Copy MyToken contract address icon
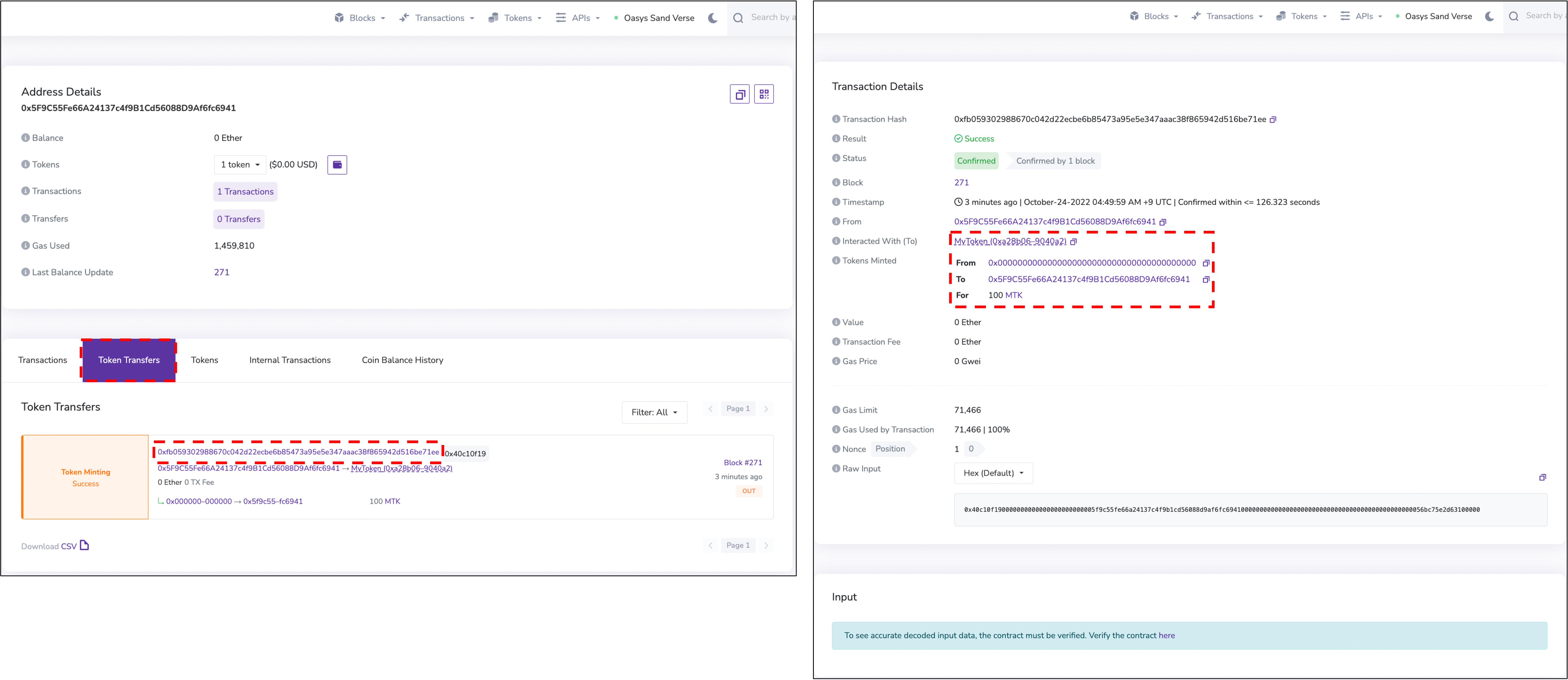 tap(1074, 242)
